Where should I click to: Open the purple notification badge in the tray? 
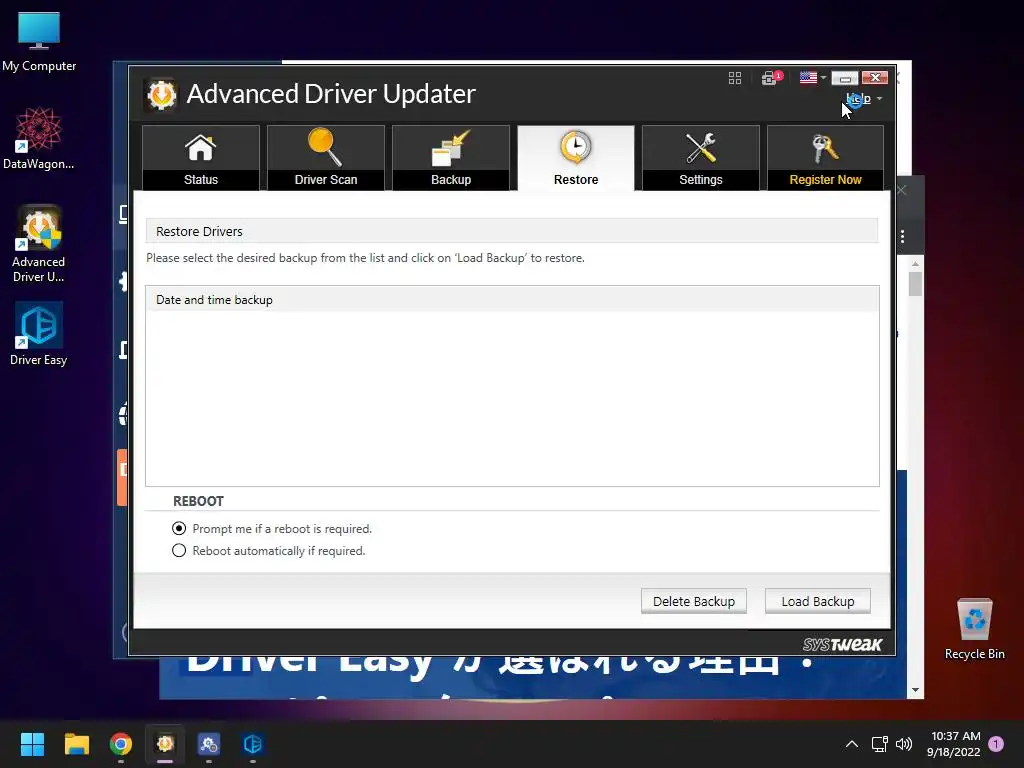[996, 744]
